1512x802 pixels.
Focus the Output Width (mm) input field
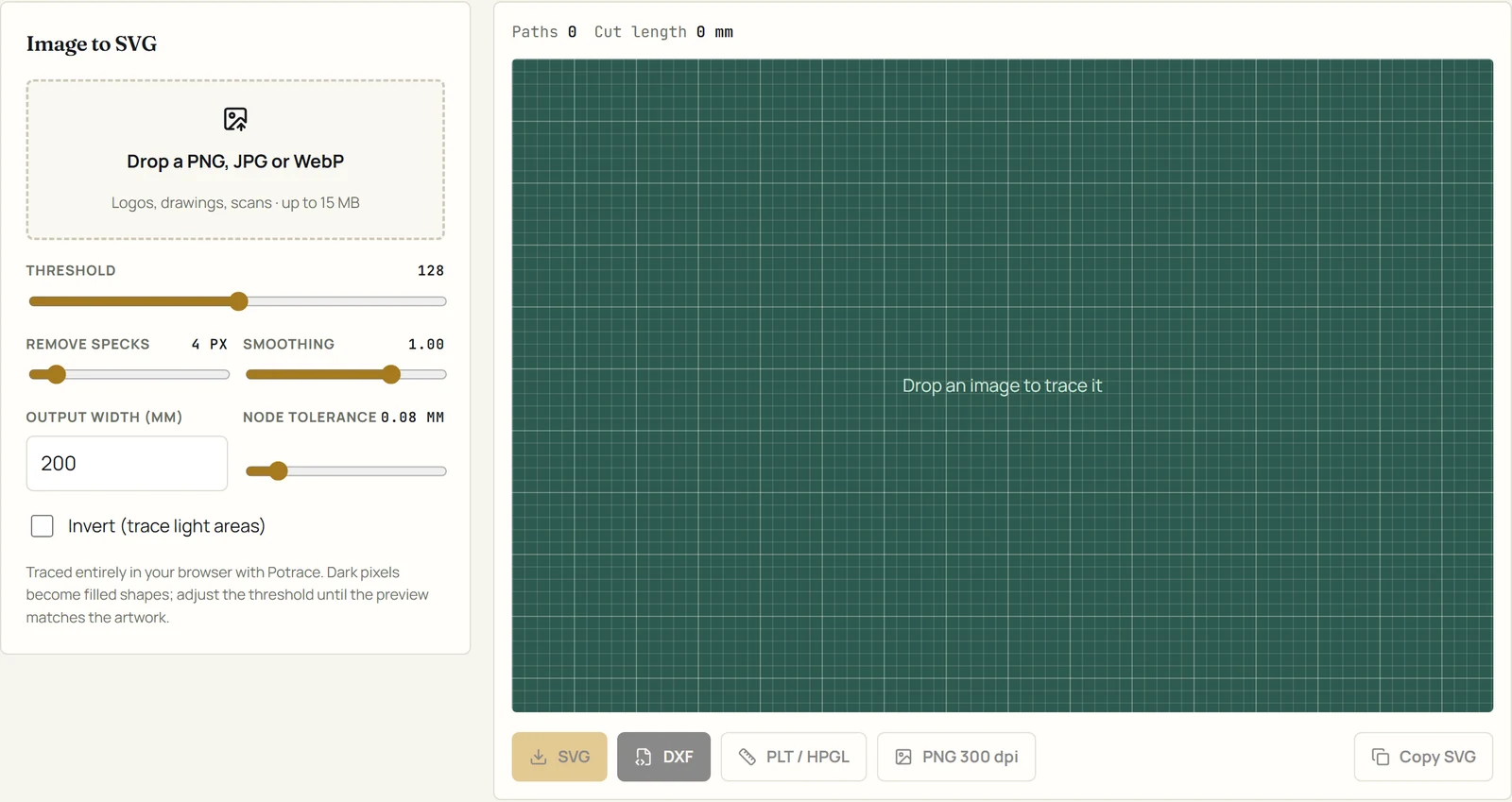pyautogui.click(x=127, y=464)
